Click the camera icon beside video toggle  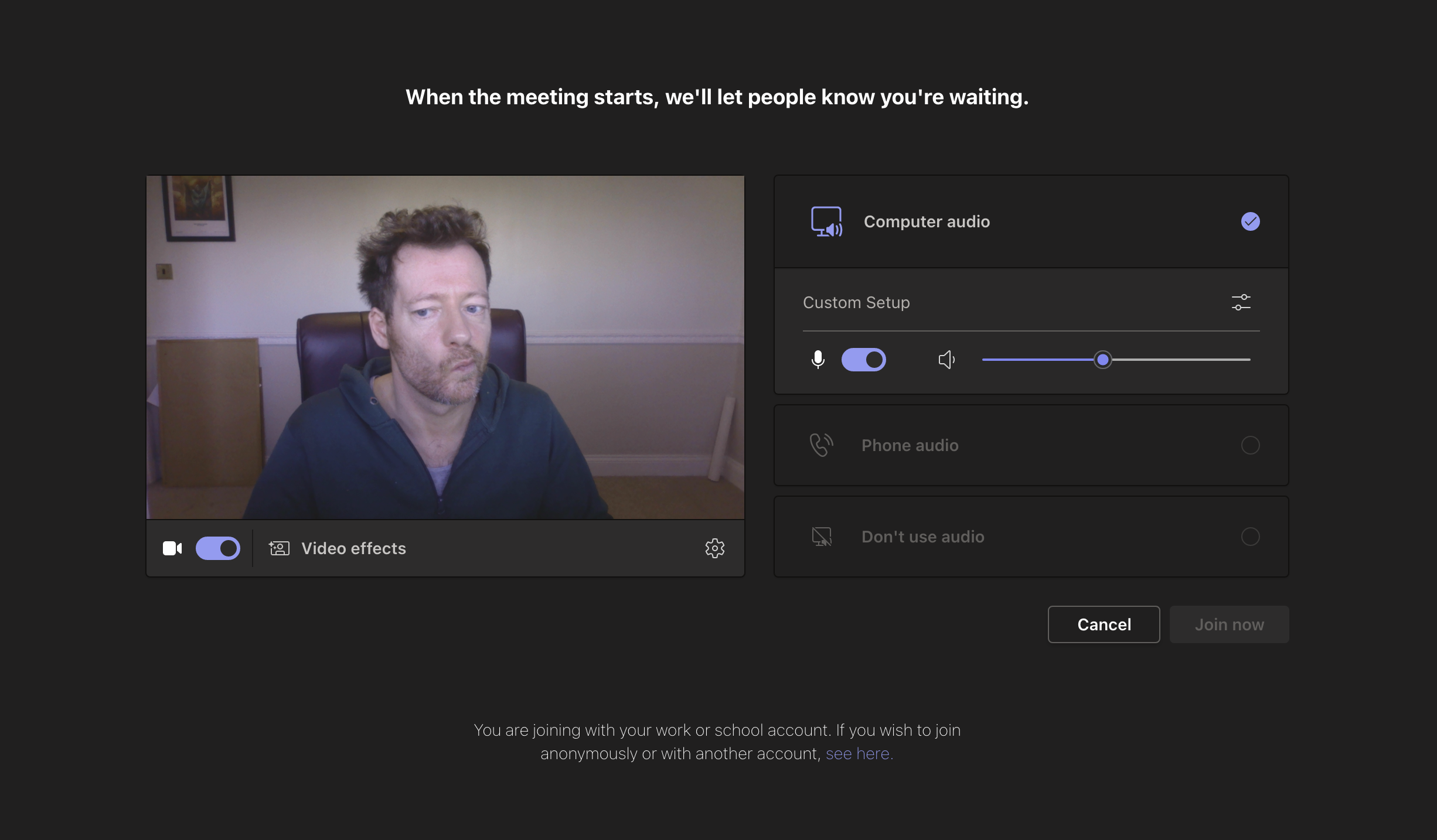[172, 548]
